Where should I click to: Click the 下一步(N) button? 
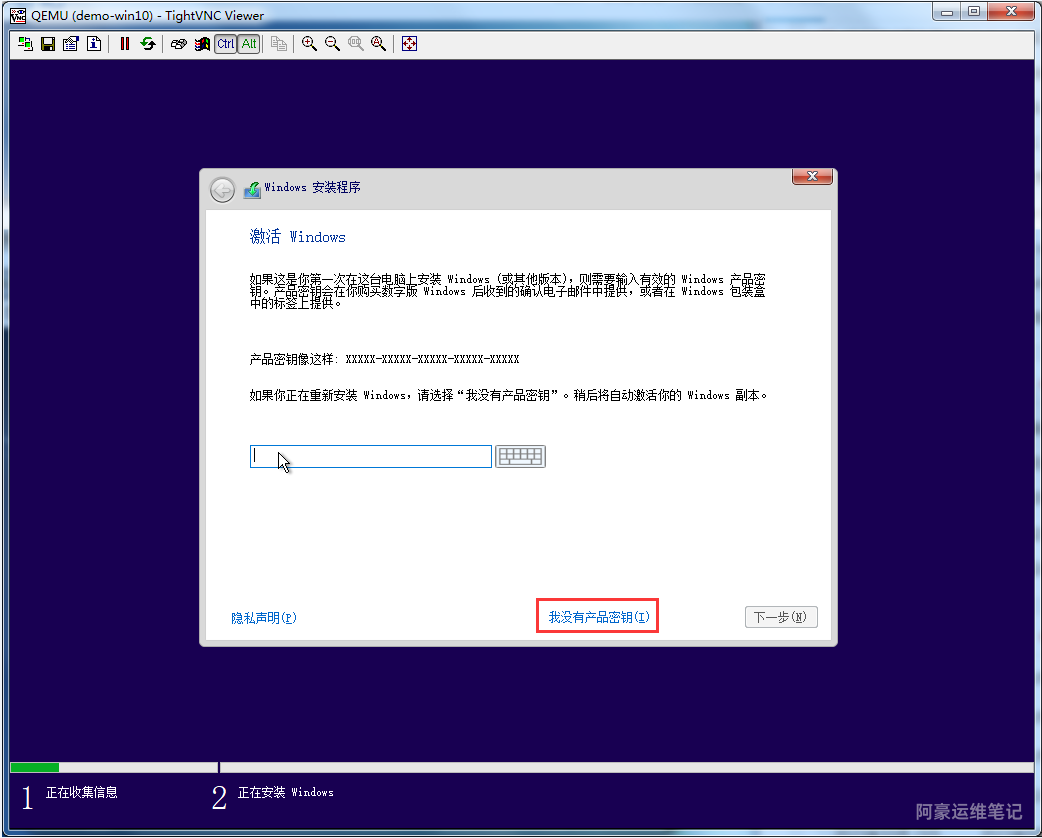point(781,617)
